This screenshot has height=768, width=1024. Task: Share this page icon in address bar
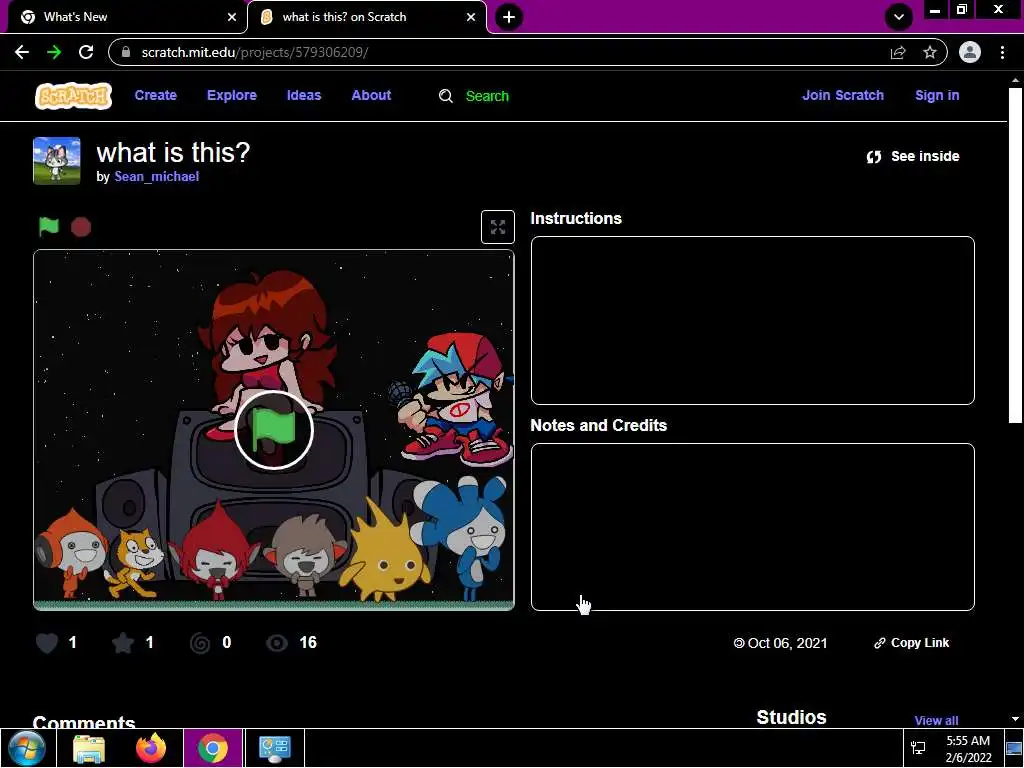tap(898, 52)
